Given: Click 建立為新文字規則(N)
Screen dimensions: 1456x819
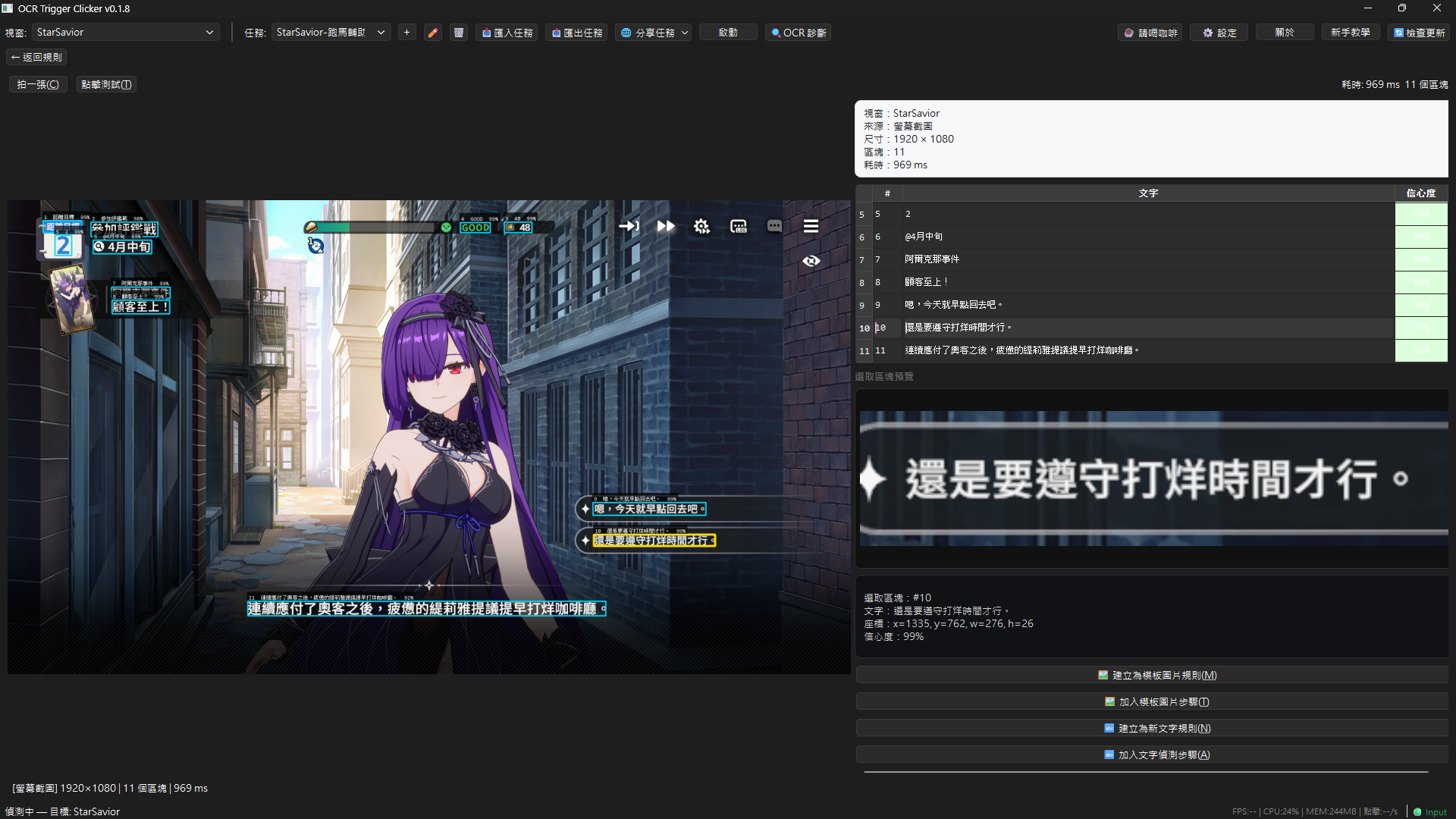Looking at the screenshot, I should 1152,728.
